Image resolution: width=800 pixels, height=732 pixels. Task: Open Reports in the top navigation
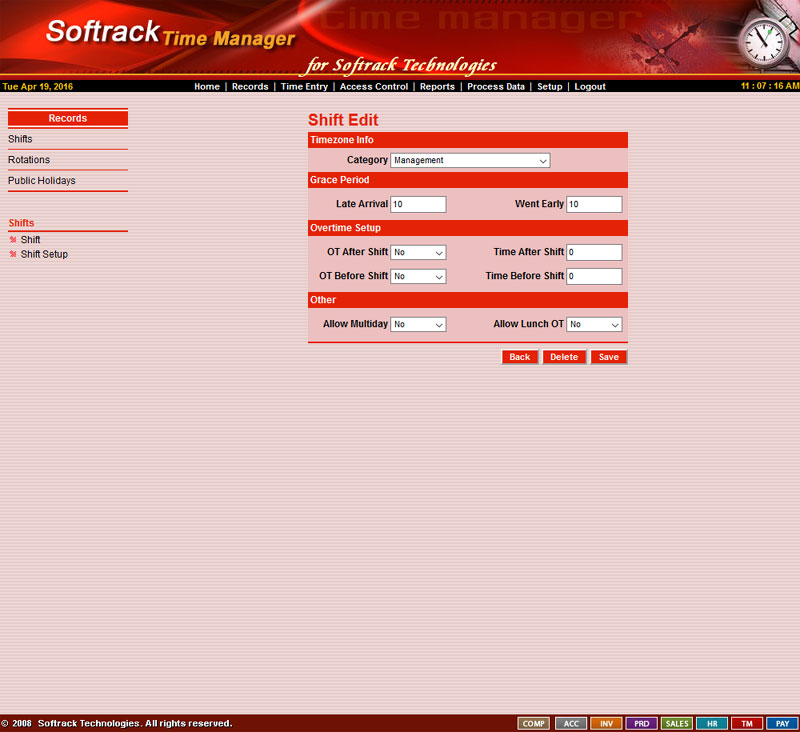437,87
